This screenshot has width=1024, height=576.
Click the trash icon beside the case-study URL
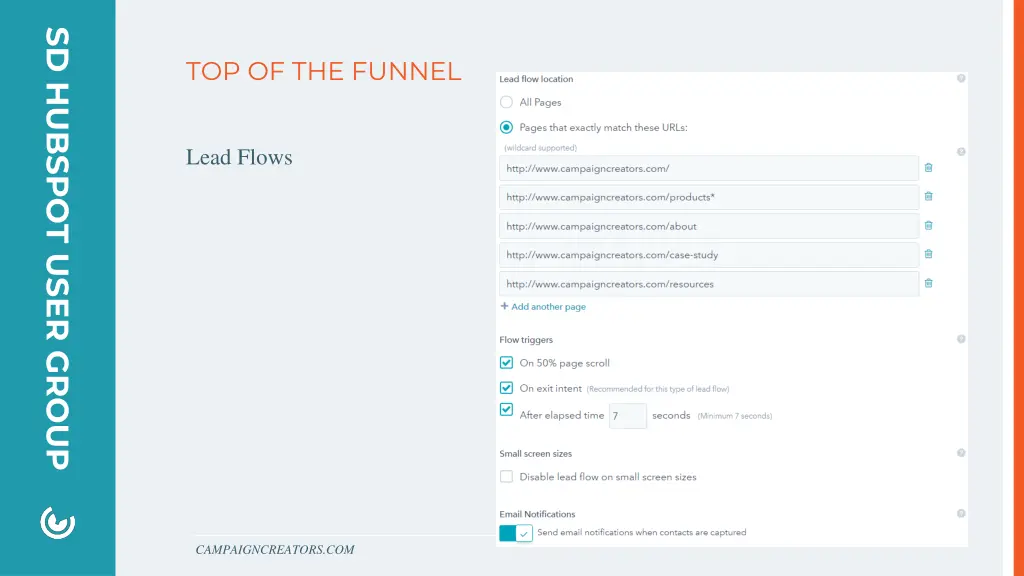coord(928,254)
